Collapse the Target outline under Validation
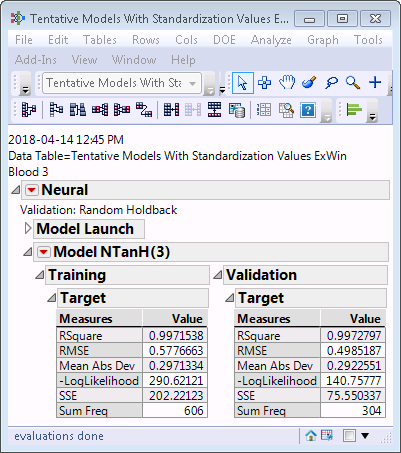Image resolution: width=401 pixels, height=453 pixels. coord(230,298)
